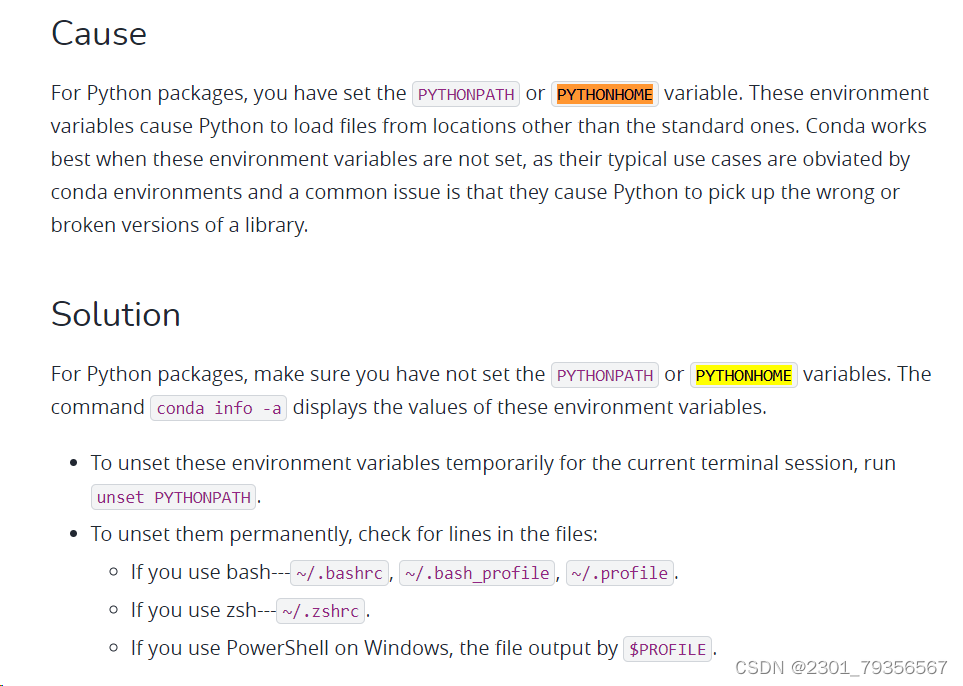Select the PYTHONPATH tag in the Solution paragraph

[604, 374]
